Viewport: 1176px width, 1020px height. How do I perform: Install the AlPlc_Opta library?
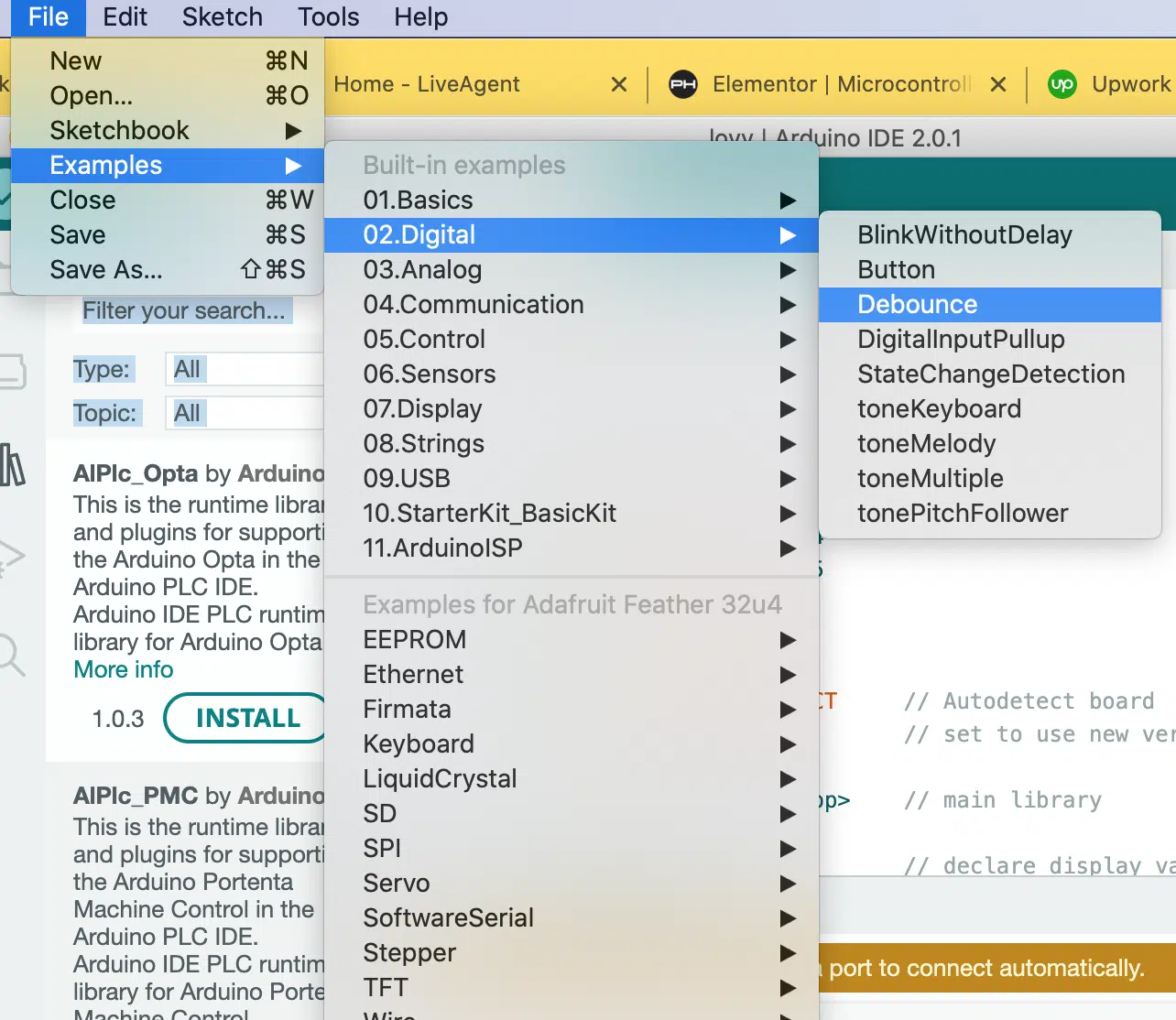tap(245, 718)
